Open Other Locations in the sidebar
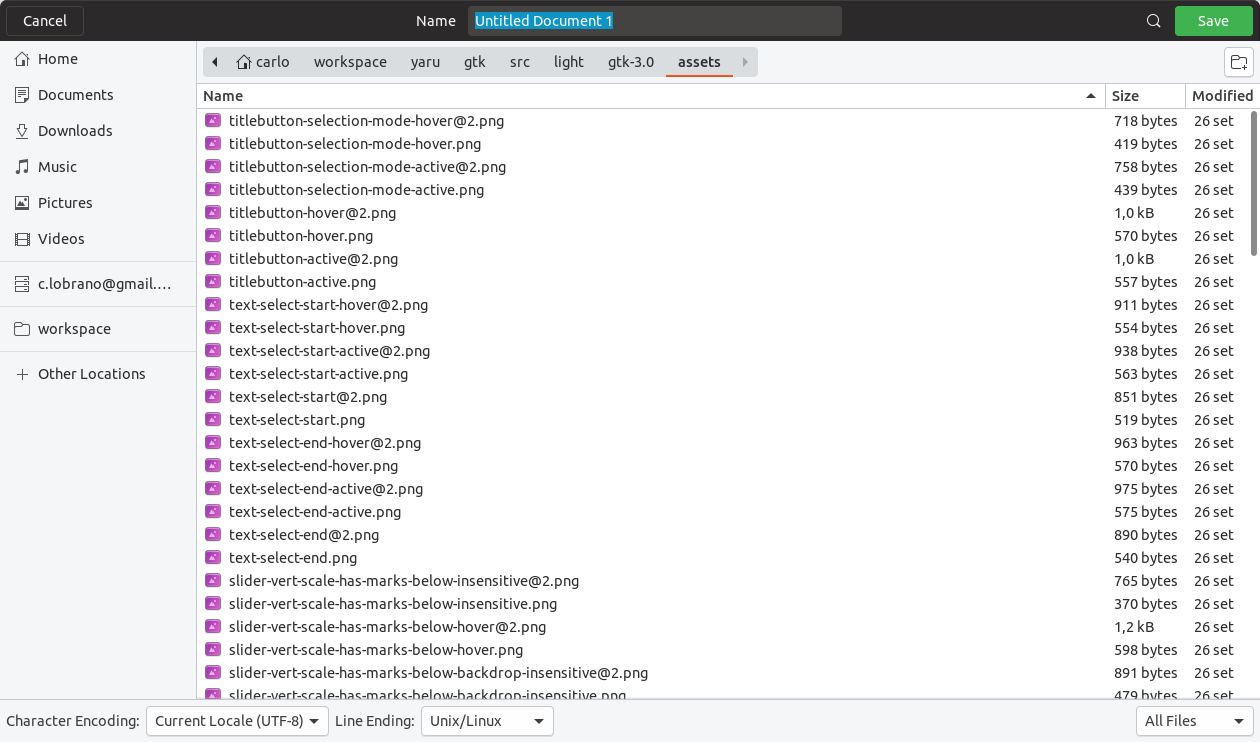Screen dimensions: 1260x742 click(98, 374)
